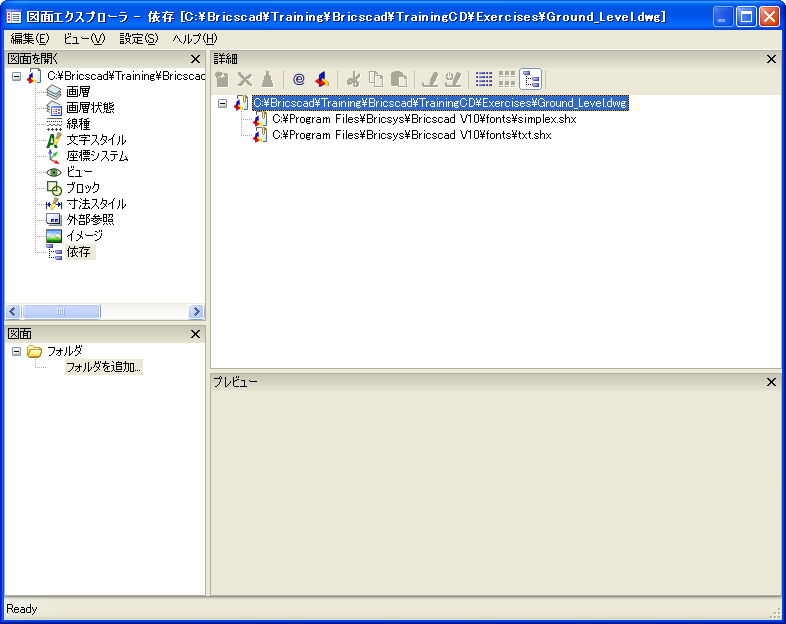Select 外部参照 (External References) item
This screenshot has height=624, width=786.
tap(90, 220)
